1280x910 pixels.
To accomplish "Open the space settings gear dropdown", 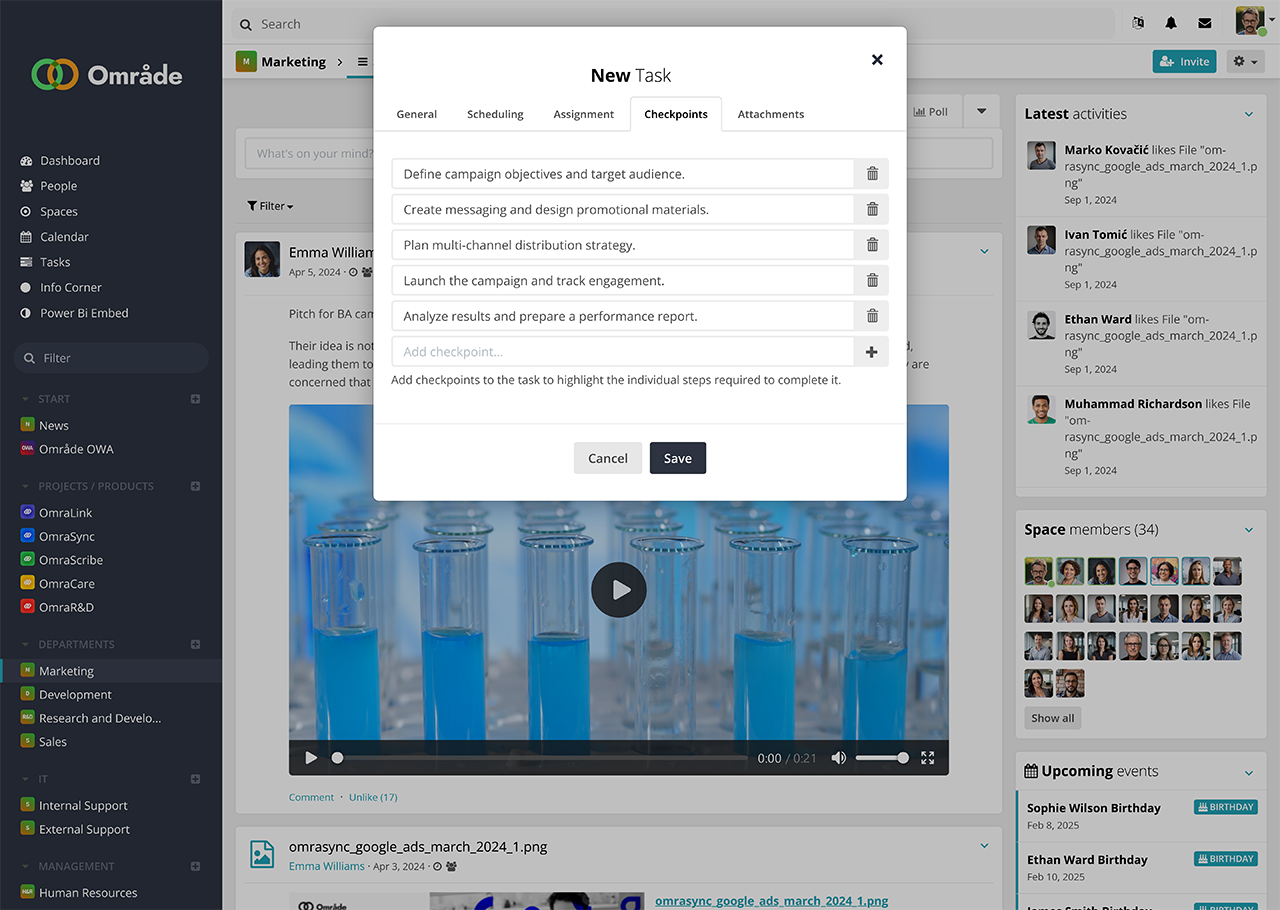I will coord(1245,62).
